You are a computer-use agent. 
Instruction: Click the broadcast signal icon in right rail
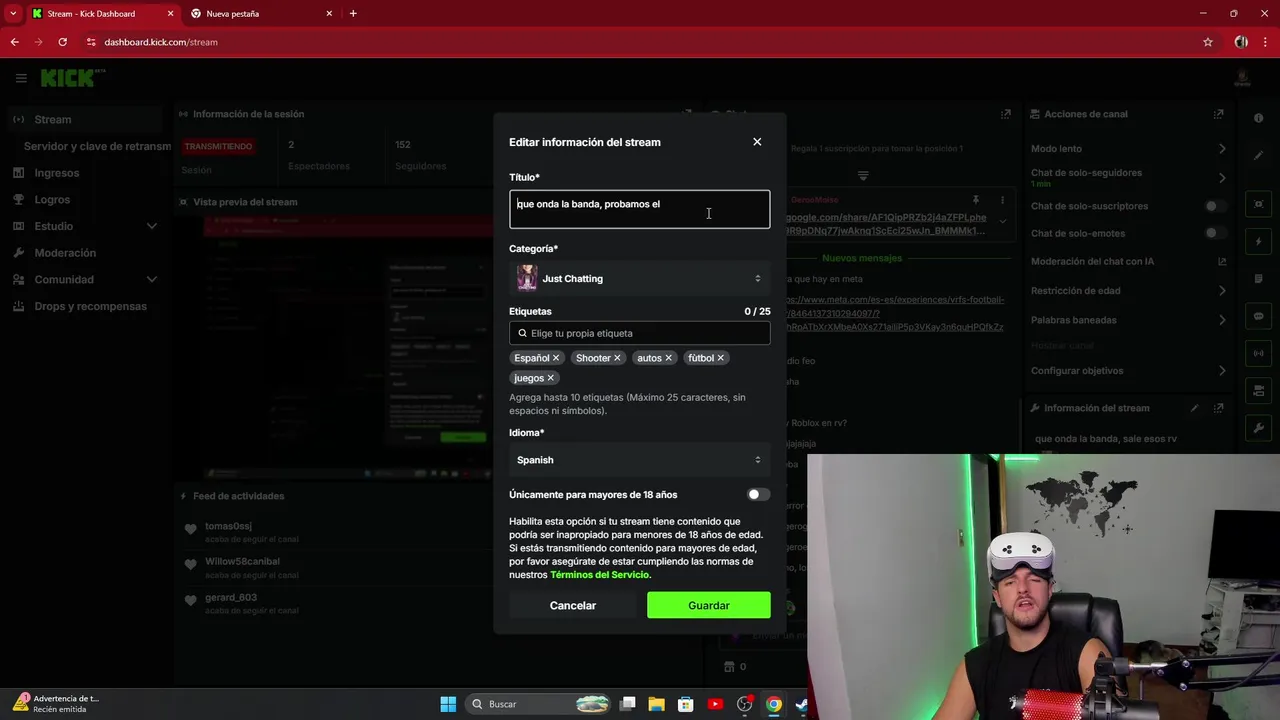pyautogui.click(x=1258, y=353)
